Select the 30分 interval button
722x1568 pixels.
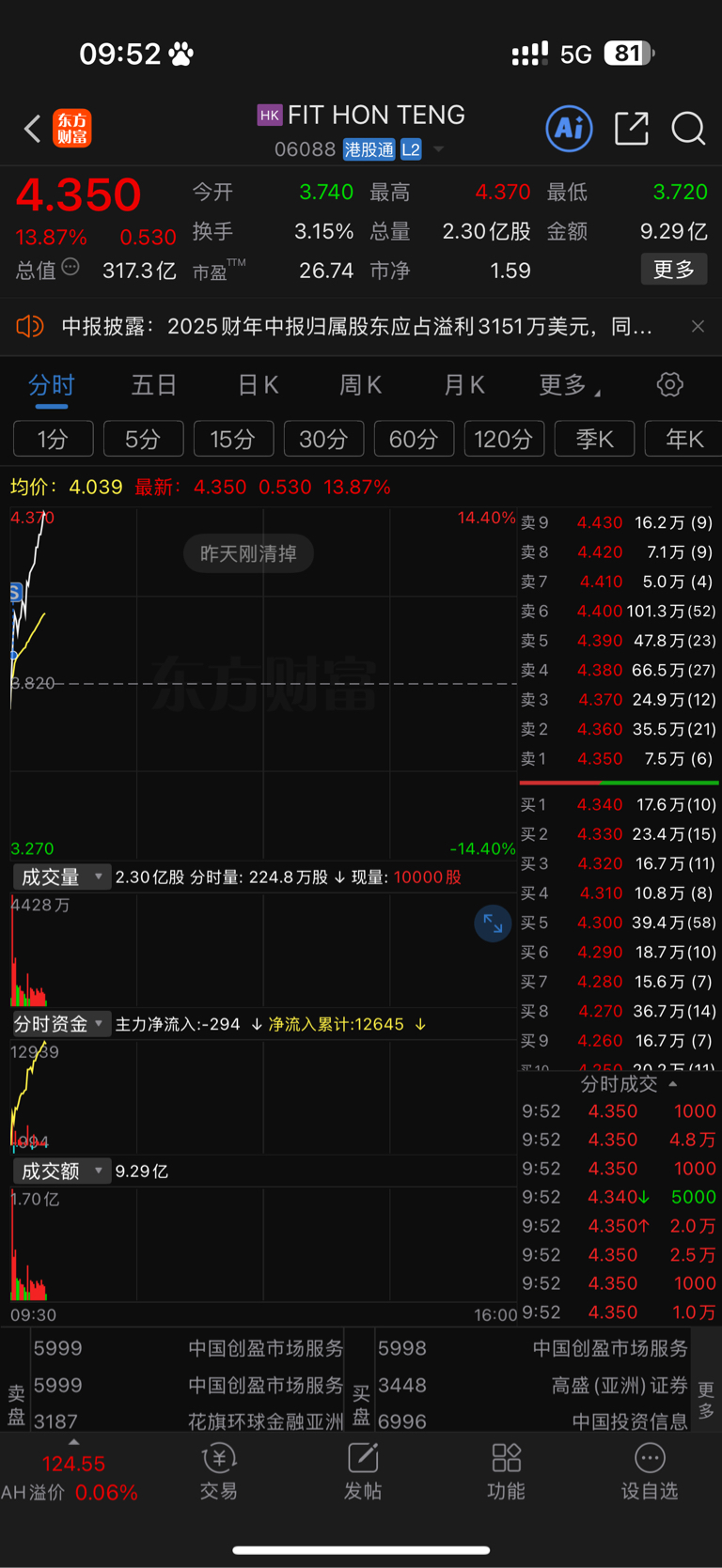[323, 439]
